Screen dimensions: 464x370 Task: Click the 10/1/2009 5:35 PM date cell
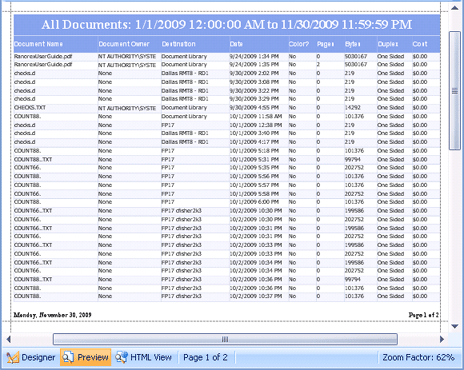tap(254, 167)
